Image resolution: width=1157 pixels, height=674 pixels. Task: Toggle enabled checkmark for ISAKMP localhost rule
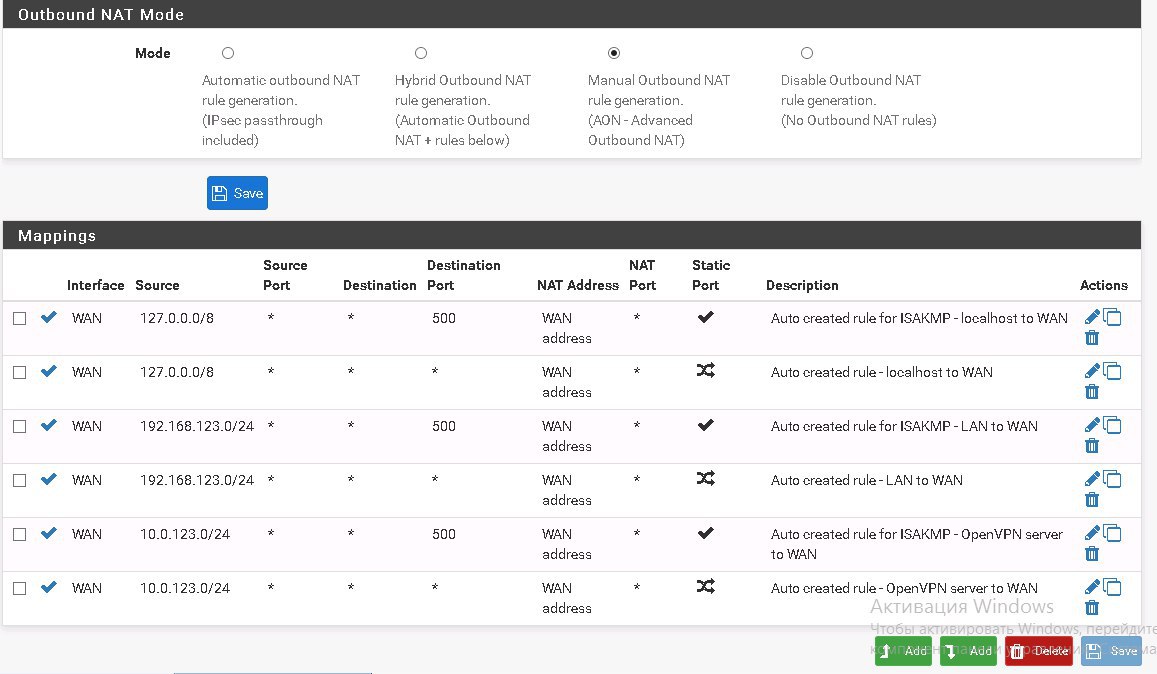(49, 317)
